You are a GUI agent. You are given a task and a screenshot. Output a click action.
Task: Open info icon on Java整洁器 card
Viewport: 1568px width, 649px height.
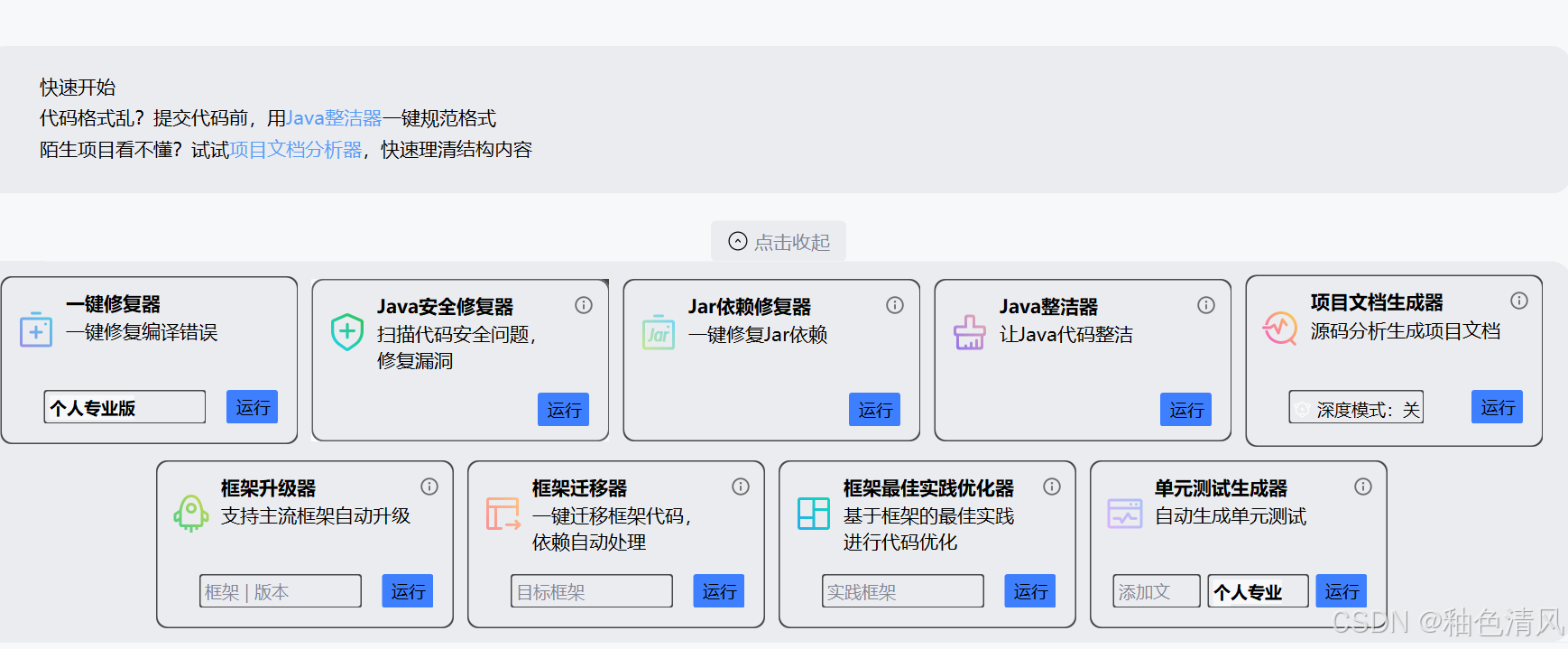[x=1206, y=305]
